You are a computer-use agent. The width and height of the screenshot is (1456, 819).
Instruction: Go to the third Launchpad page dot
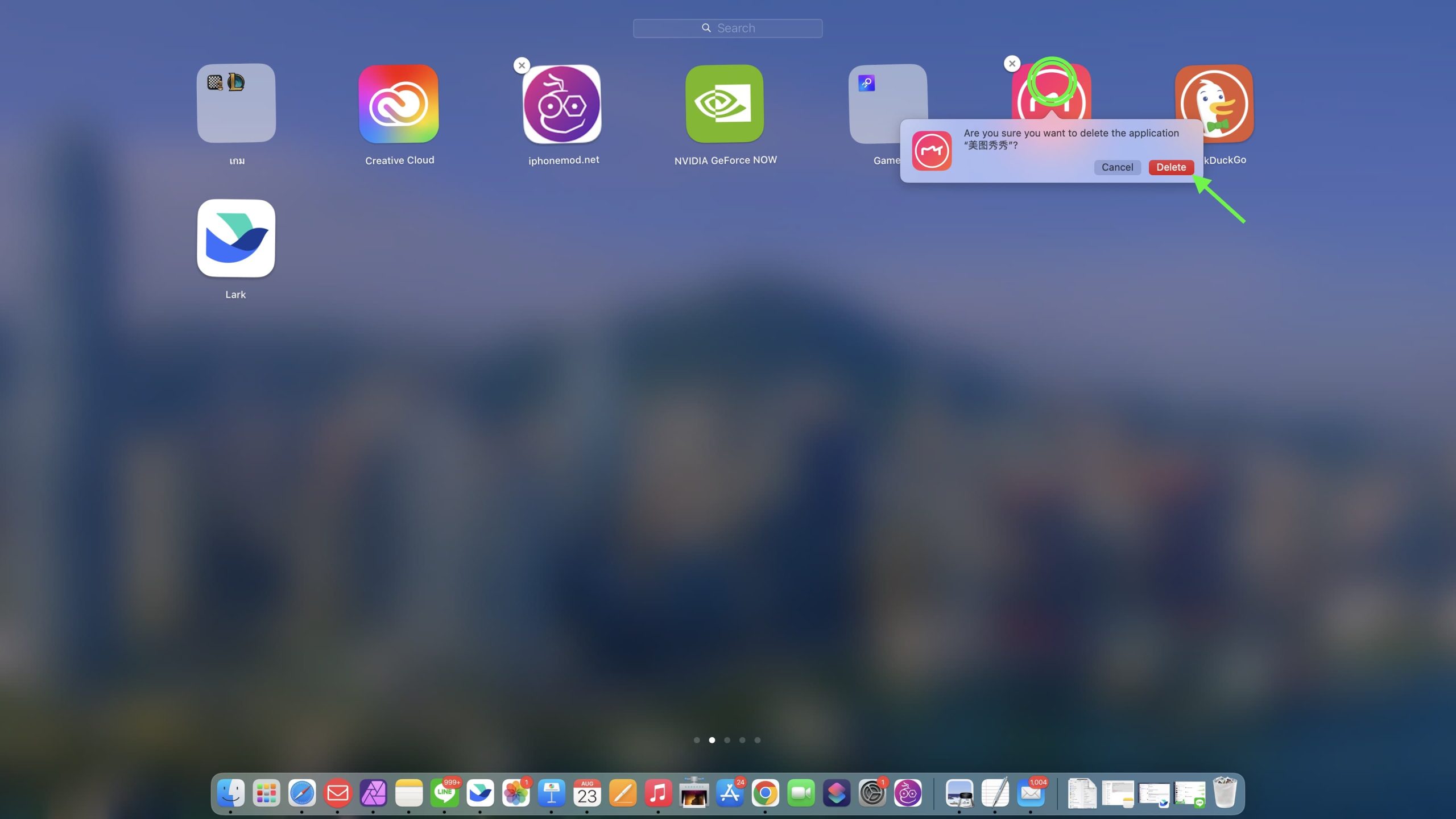[727, 740]
